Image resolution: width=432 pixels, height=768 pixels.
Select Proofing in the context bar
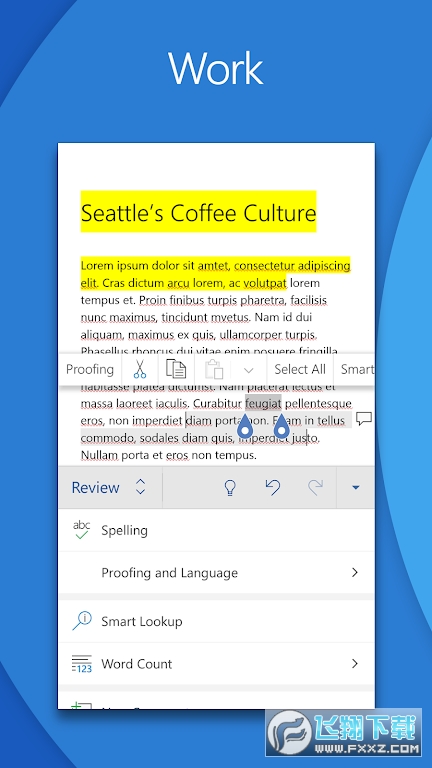[x=90, y=369]
